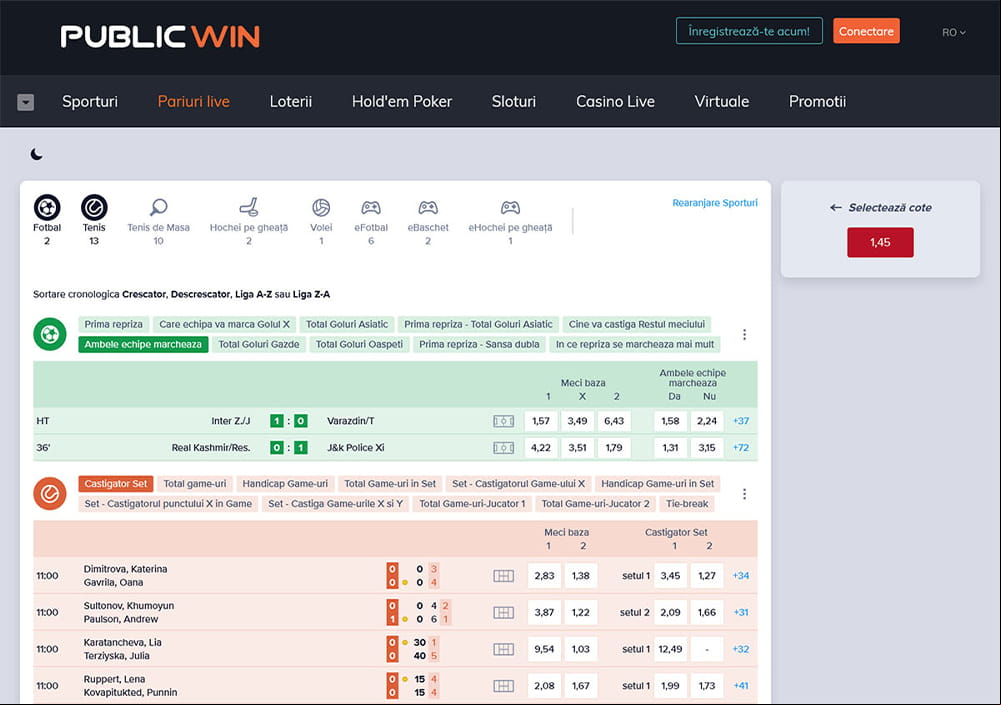
Task: Click the red 1,45 odds button
Action: (x=880, y=243)
